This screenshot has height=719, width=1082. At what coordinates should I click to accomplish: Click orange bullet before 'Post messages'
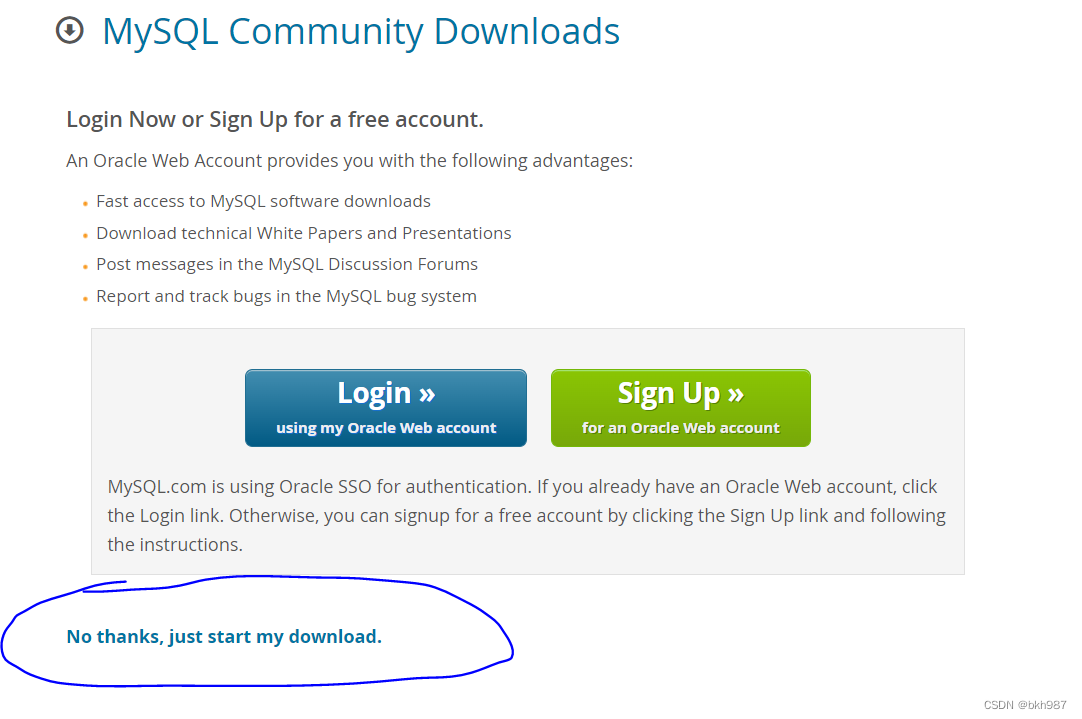[x=85, y=267]
